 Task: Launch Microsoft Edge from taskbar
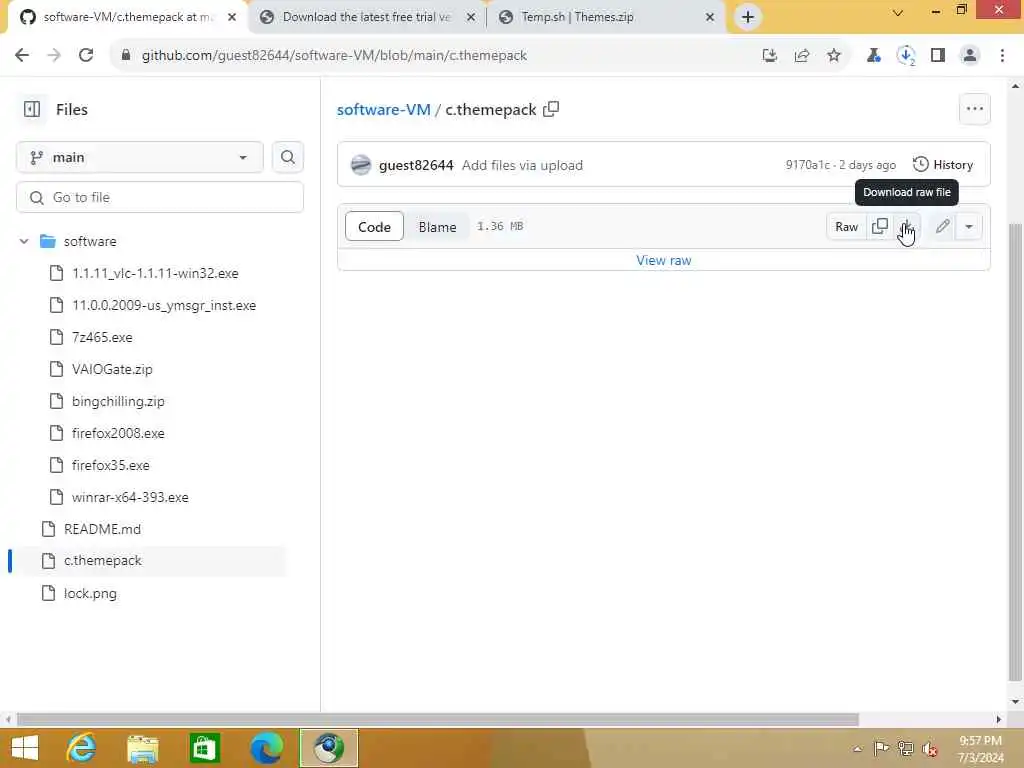(x=266, y=748)
